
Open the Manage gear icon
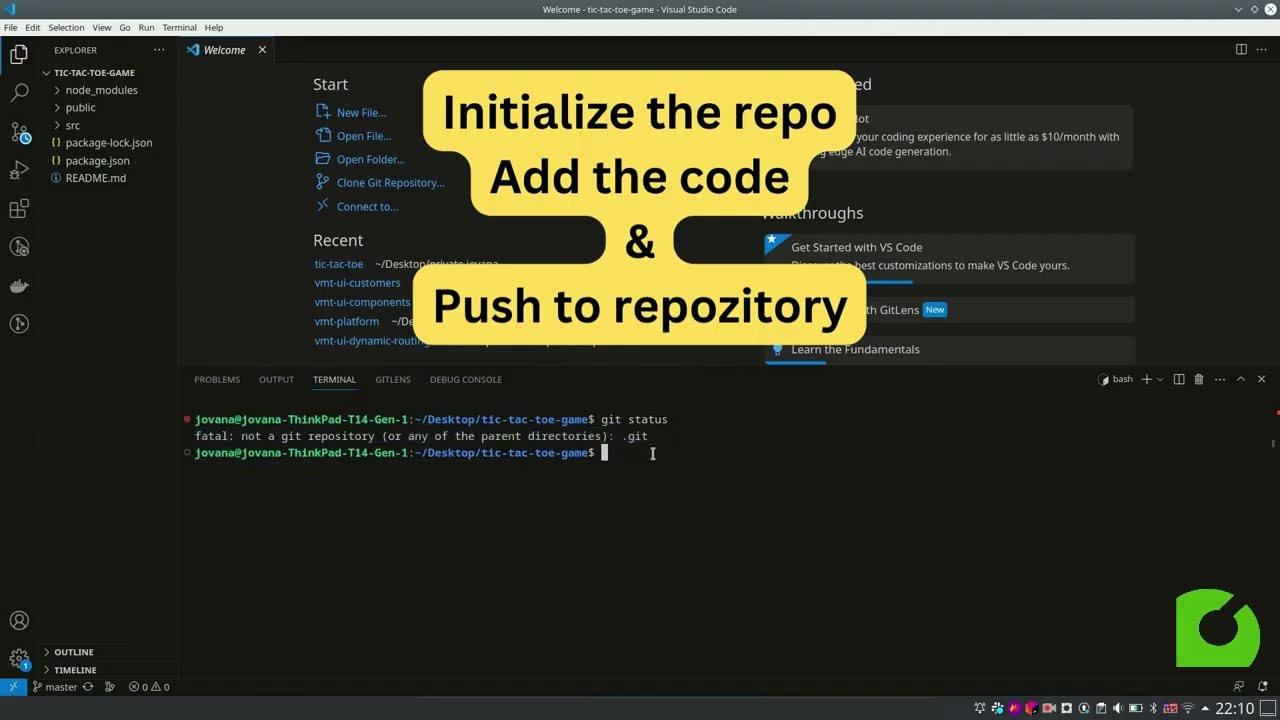click(19, 659)
